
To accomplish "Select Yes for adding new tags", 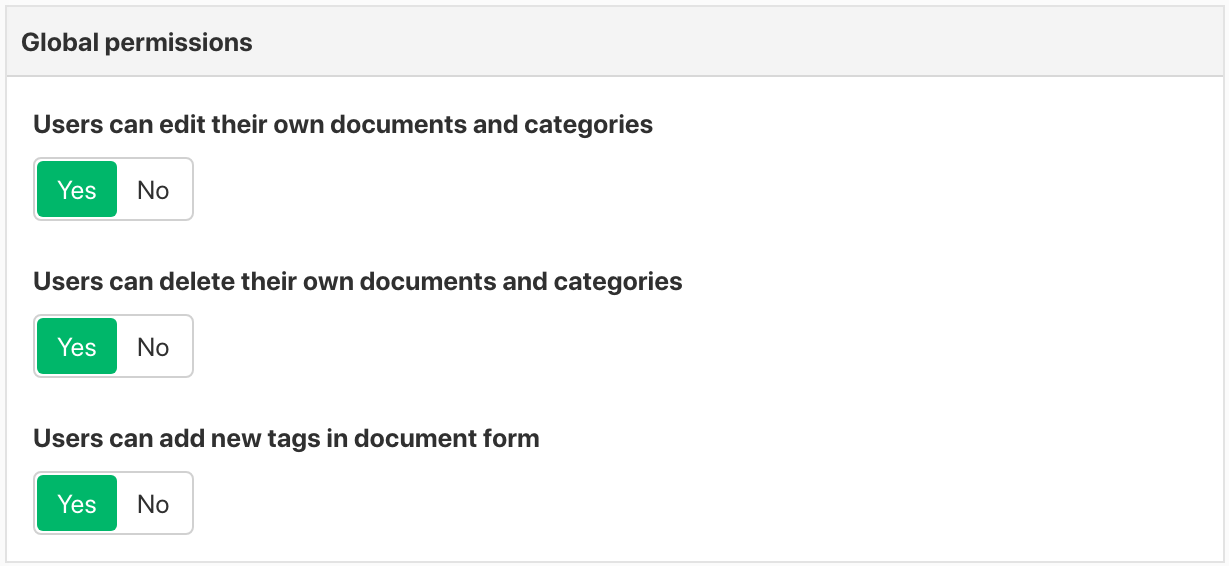I will pyautogui.click(x=77, y=504).
